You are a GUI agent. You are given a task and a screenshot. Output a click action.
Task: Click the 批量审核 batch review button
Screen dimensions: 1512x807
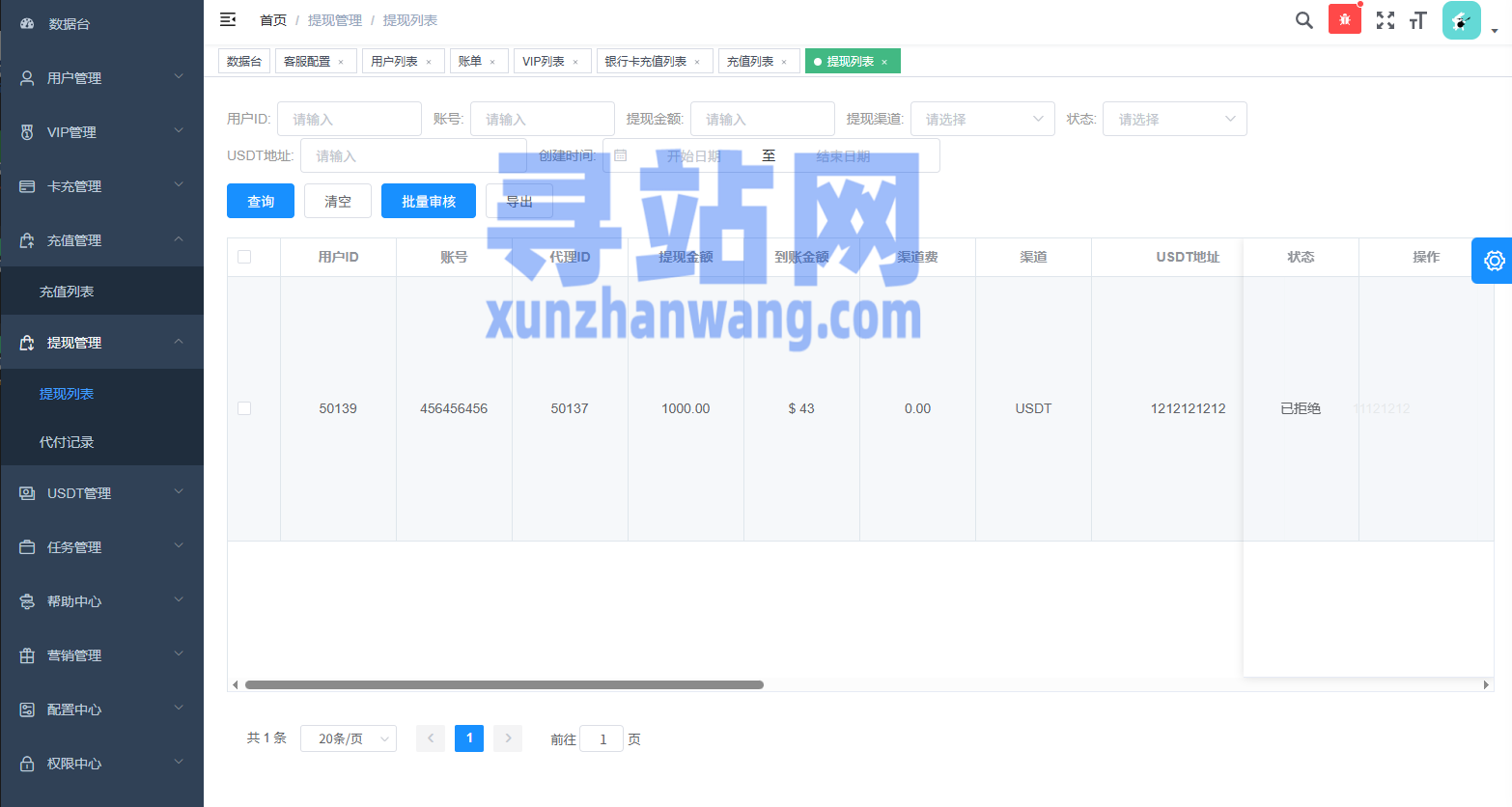pyautogui.click(x=428, y=201)
